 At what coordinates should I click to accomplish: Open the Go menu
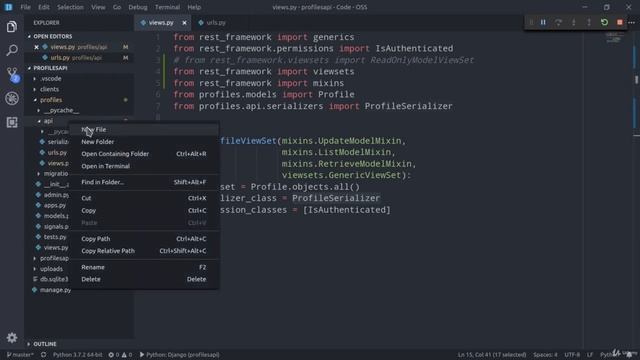(x=117, y=7)
